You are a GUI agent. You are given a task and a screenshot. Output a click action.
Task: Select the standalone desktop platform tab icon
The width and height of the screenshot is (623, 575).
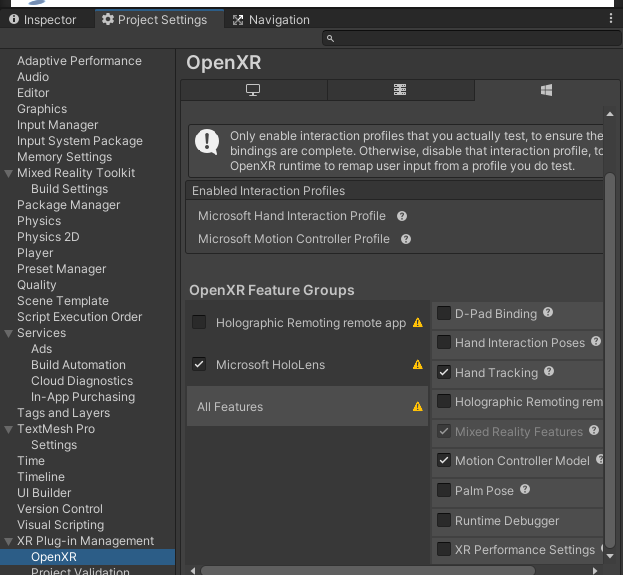[x=253, y=90]
